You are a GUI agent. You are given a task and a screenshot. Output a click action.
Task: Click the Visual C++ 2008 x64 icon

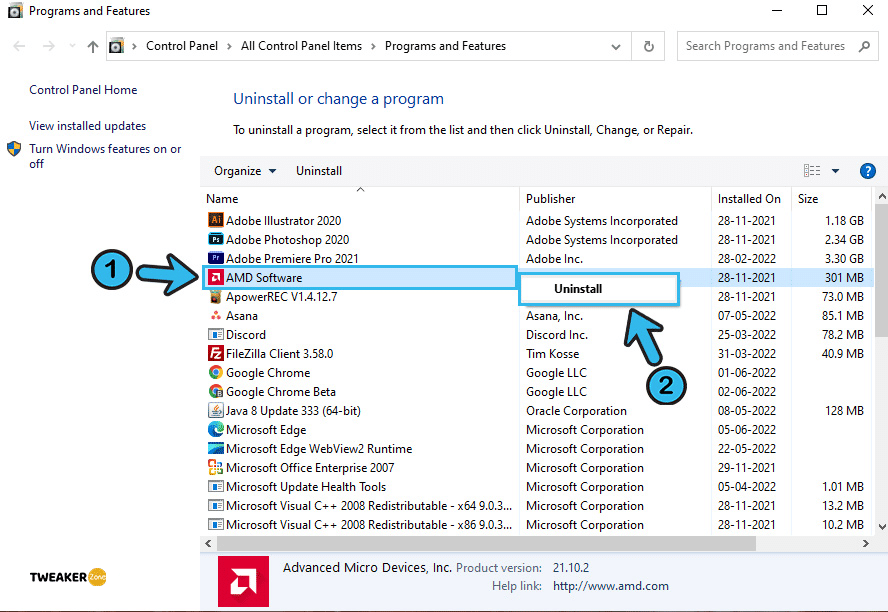tap(216, 506)
